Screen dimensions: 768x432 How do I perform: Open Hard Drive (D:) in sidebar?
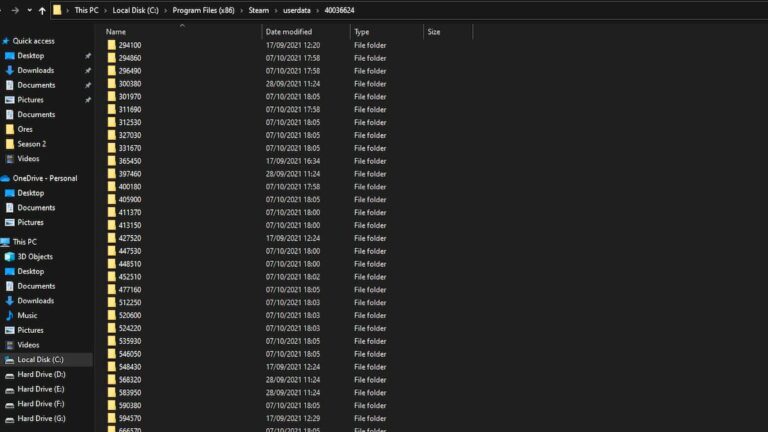pos(42,374)
